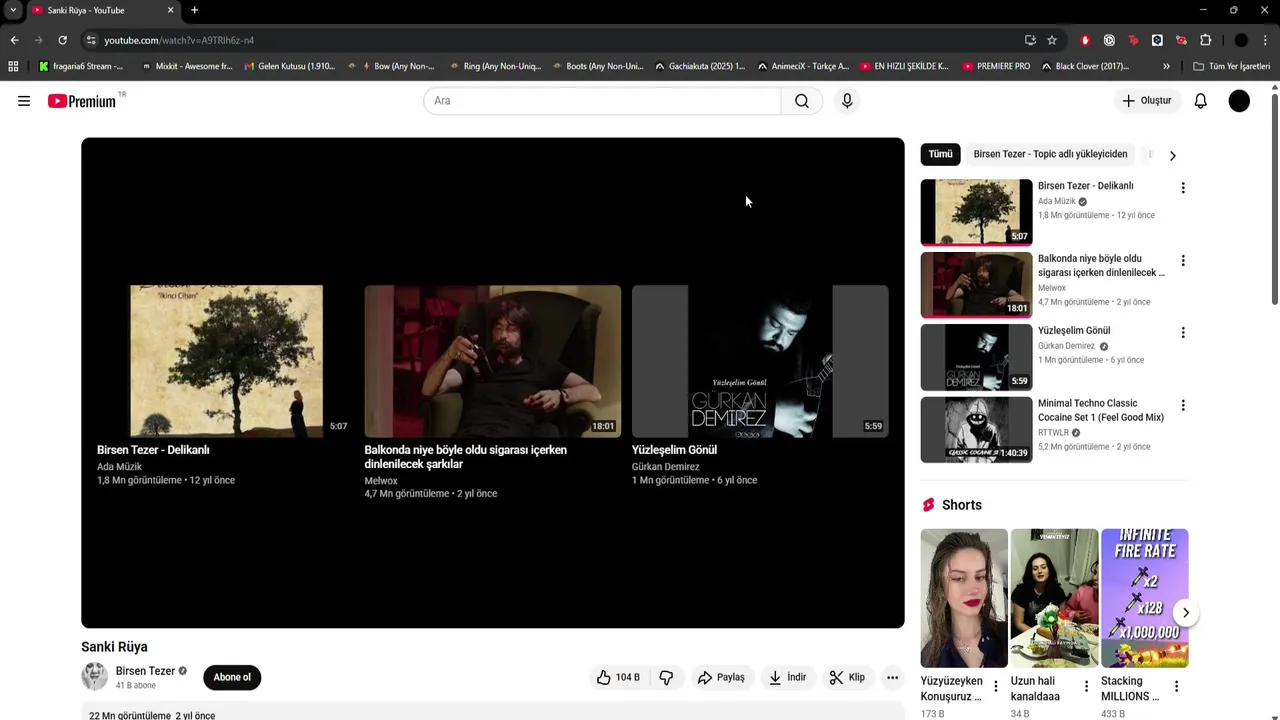Click Melwox channel name in sidebar
Screen dimensions: 1280x720
click(1052, 288)
